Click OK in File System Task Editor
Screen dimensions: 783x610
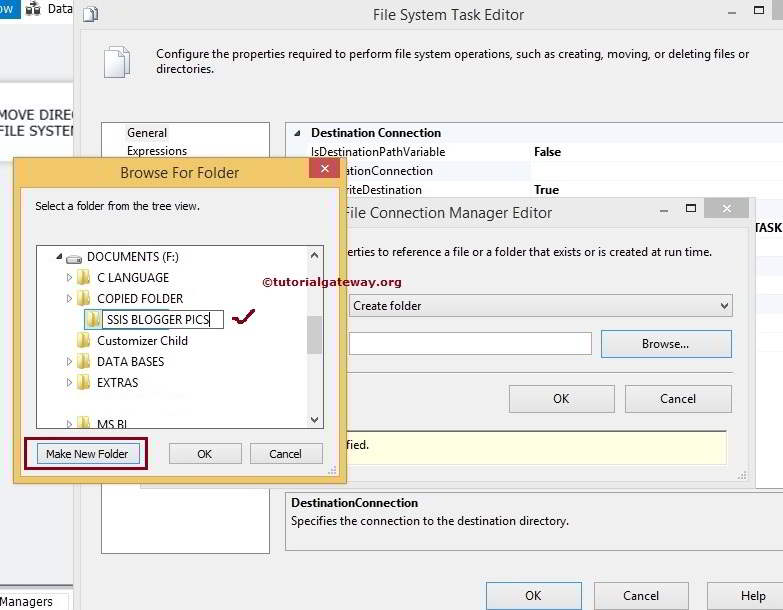coord(533,596)
